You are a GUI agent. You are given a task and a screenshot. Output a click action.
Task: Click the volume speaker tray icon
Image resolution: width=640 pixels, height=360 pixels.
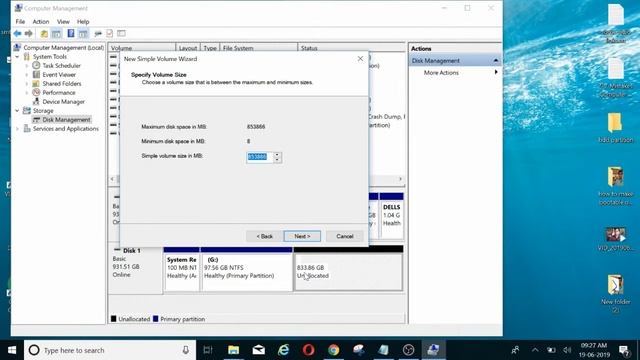pyautogui.click(x=567, y=350)
